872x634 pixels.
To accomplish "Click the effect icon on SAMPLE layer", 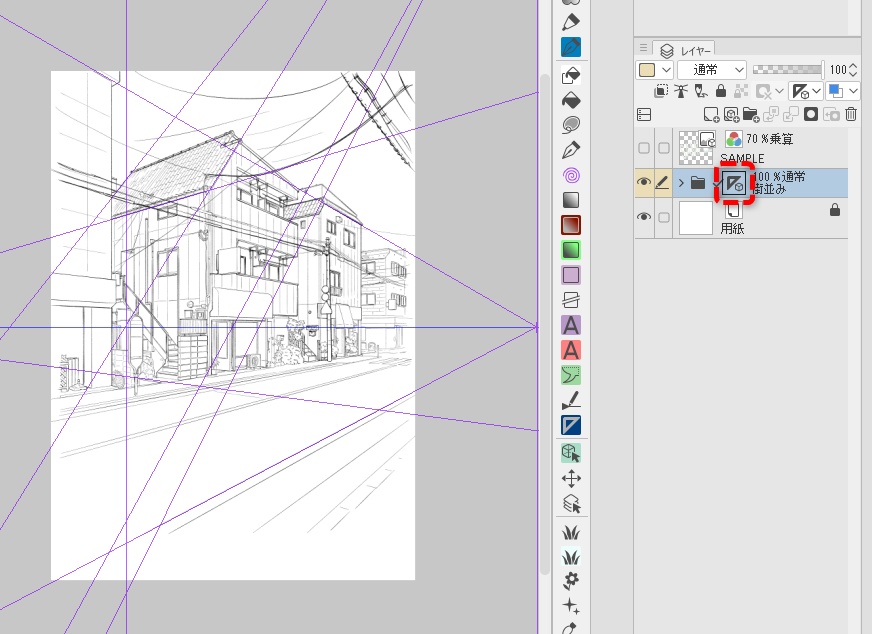I will point(734,138).
